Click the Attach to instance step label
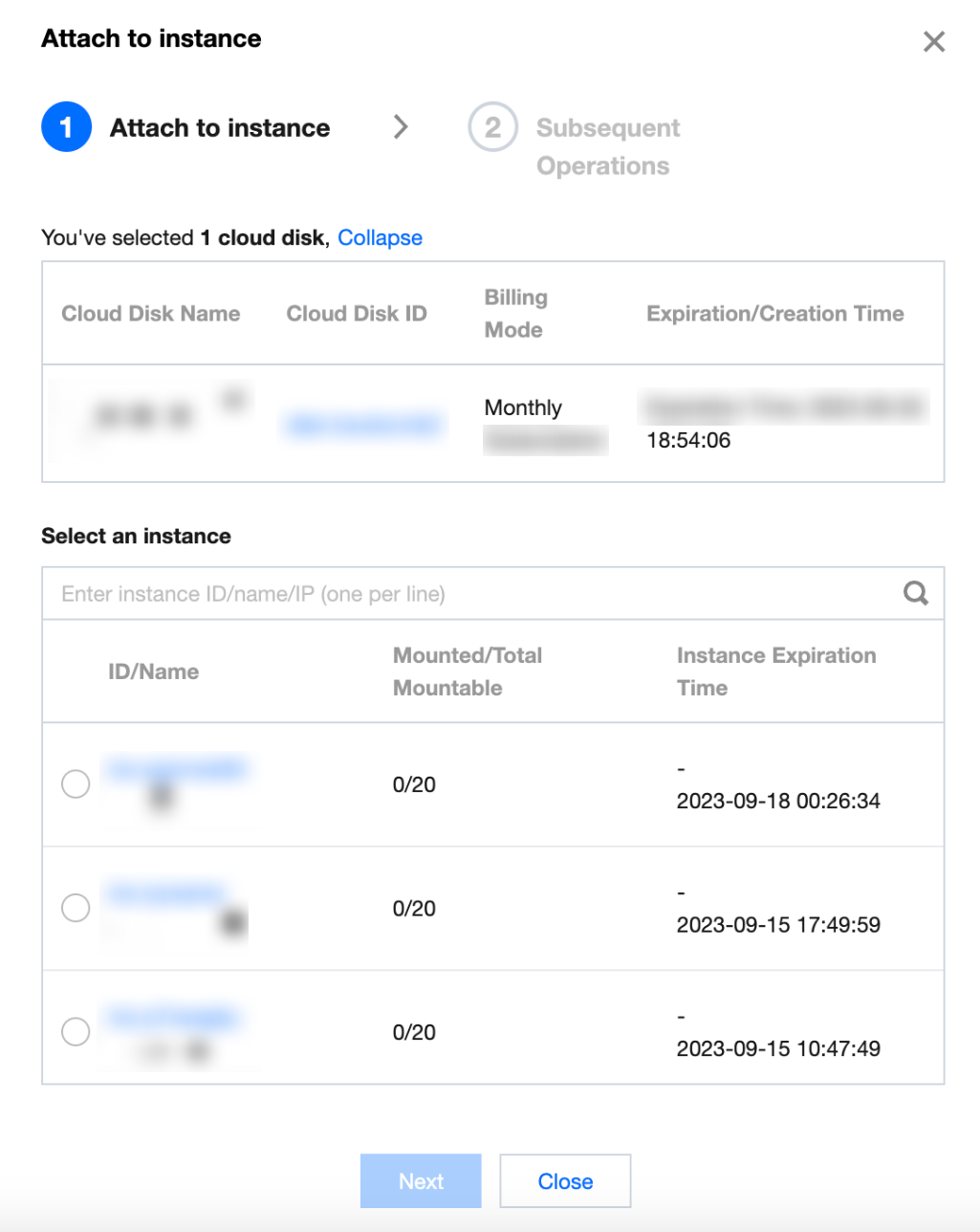The image size is (980, 1232). (x=220, y=127)
